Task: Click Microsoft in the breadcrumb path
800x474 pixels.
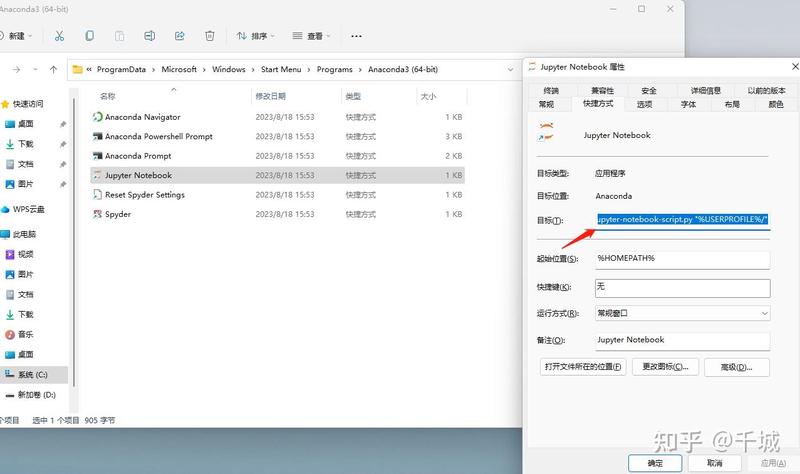Action: (x=179, y=69)
